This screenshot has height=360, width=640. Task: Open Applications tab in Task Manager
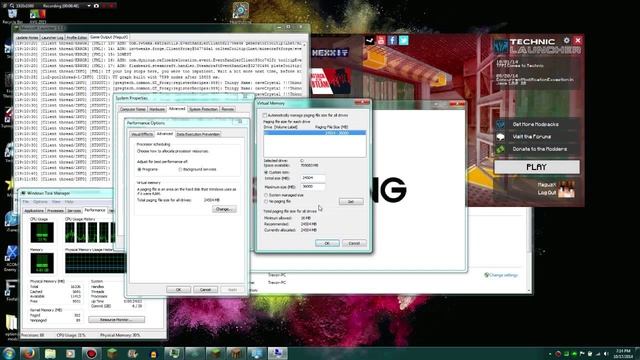34,211
